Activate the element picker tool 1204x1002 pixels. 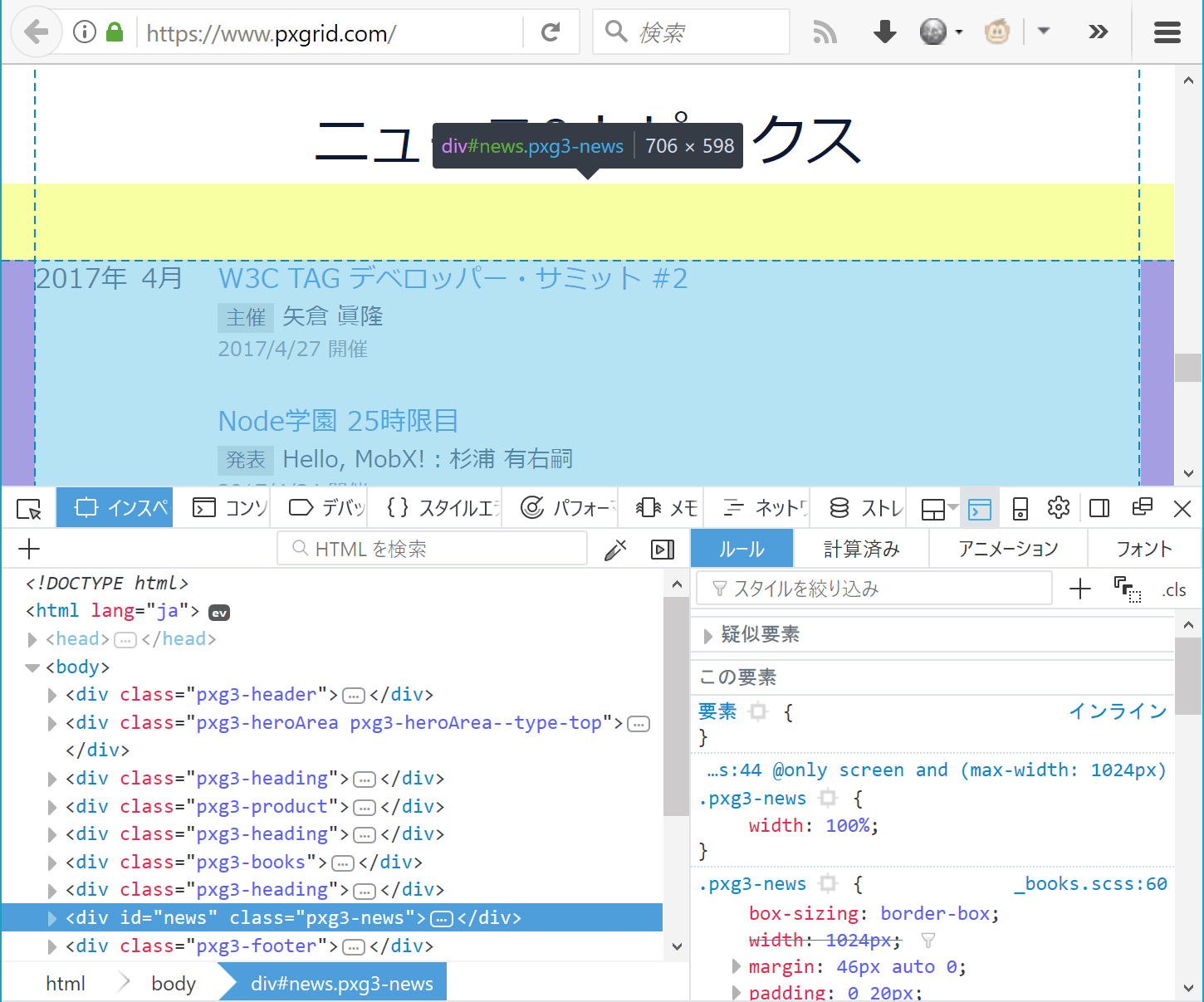pyautogui.click(x=29, y=508)
